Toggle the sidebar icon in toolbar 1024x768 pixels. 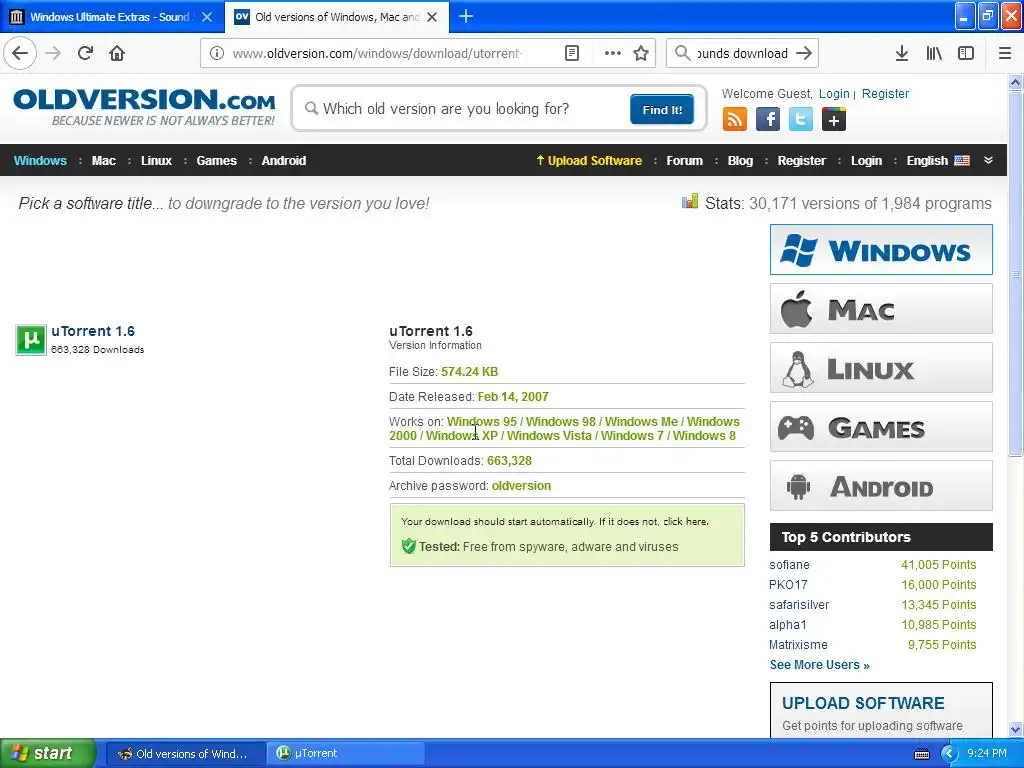(x=966, y=54)
